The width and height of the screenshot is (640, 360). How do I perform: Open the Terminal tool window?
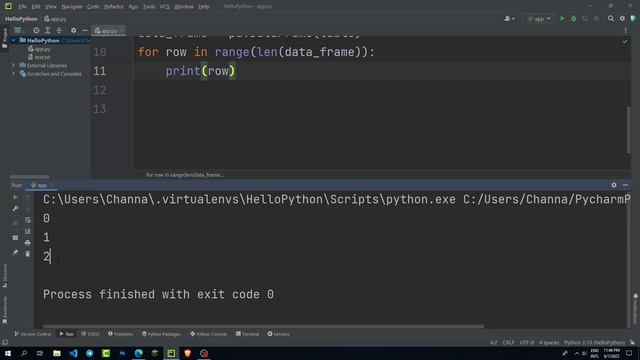tap(247, 334)
